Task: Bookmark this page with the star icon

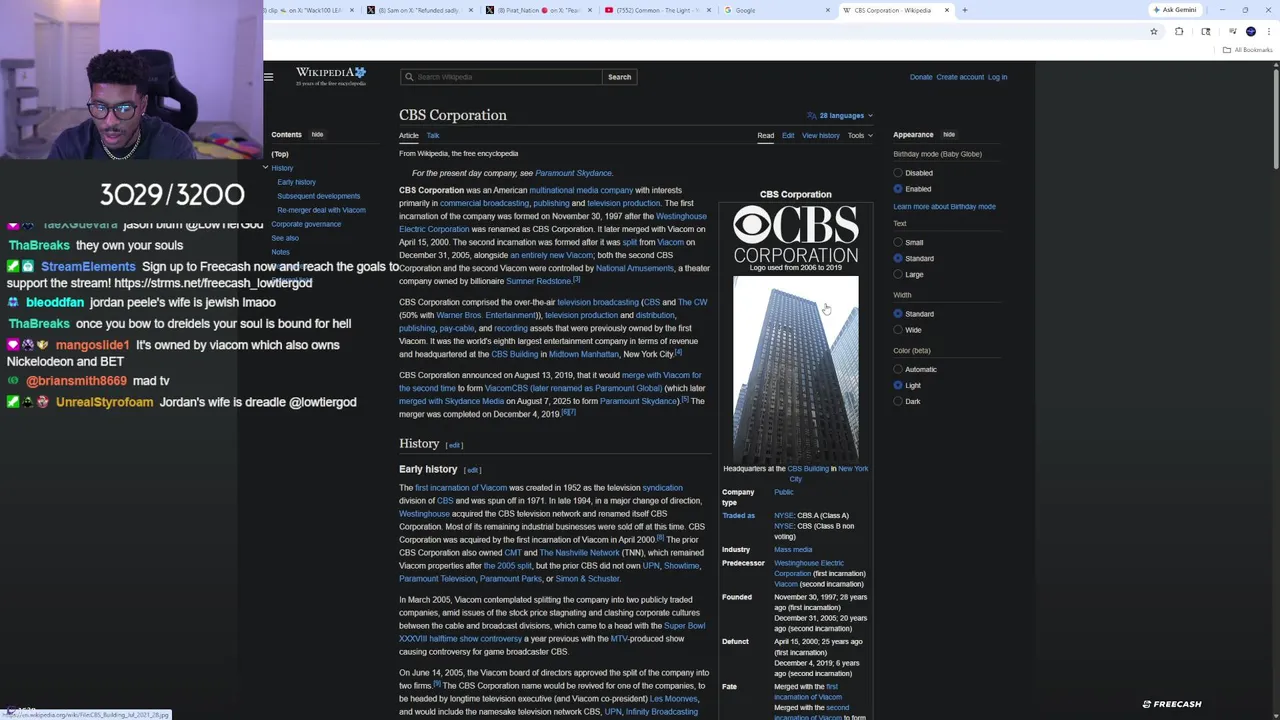Action: pos(1153,31)
